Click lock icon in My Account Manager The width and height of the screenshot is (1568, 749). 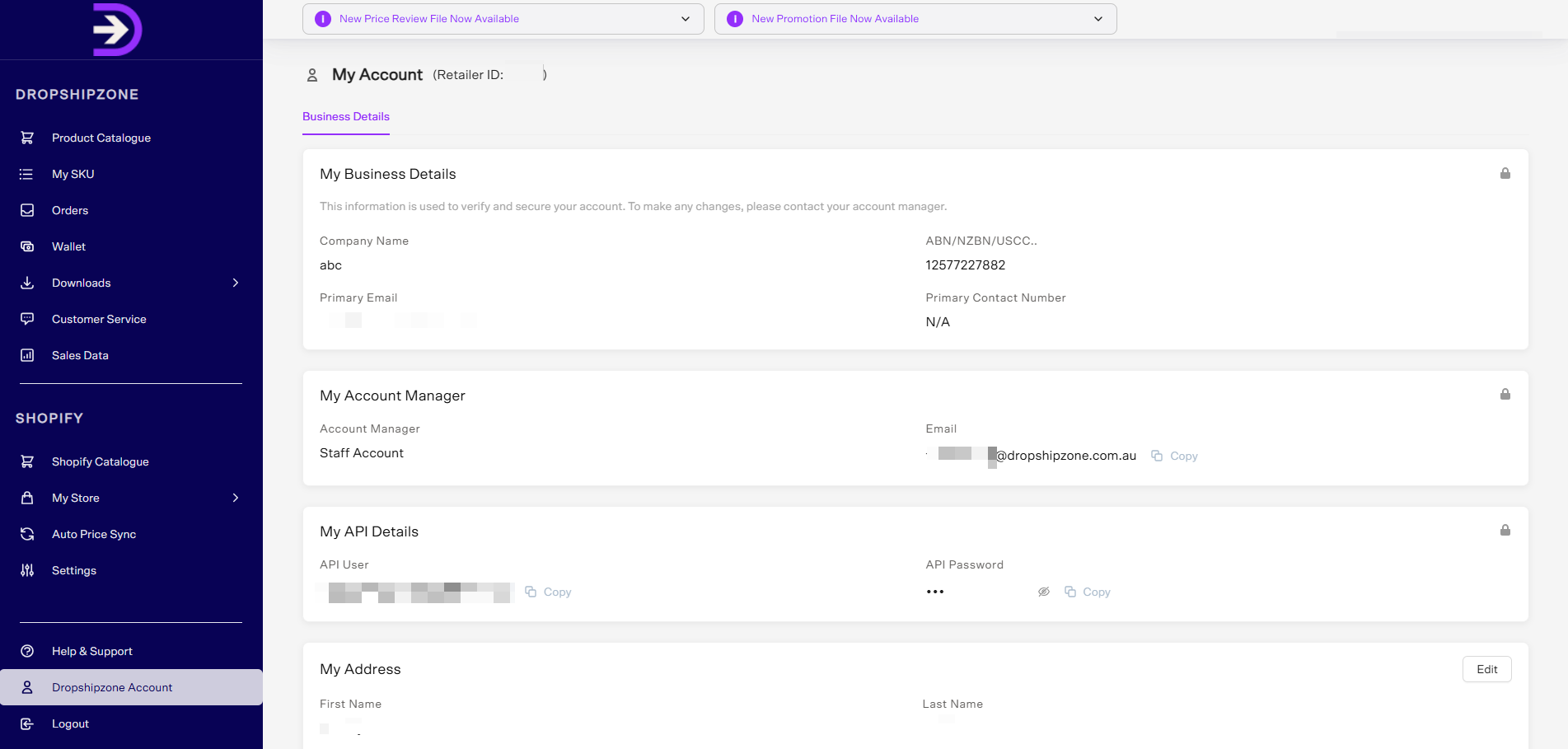(1505, 394)
